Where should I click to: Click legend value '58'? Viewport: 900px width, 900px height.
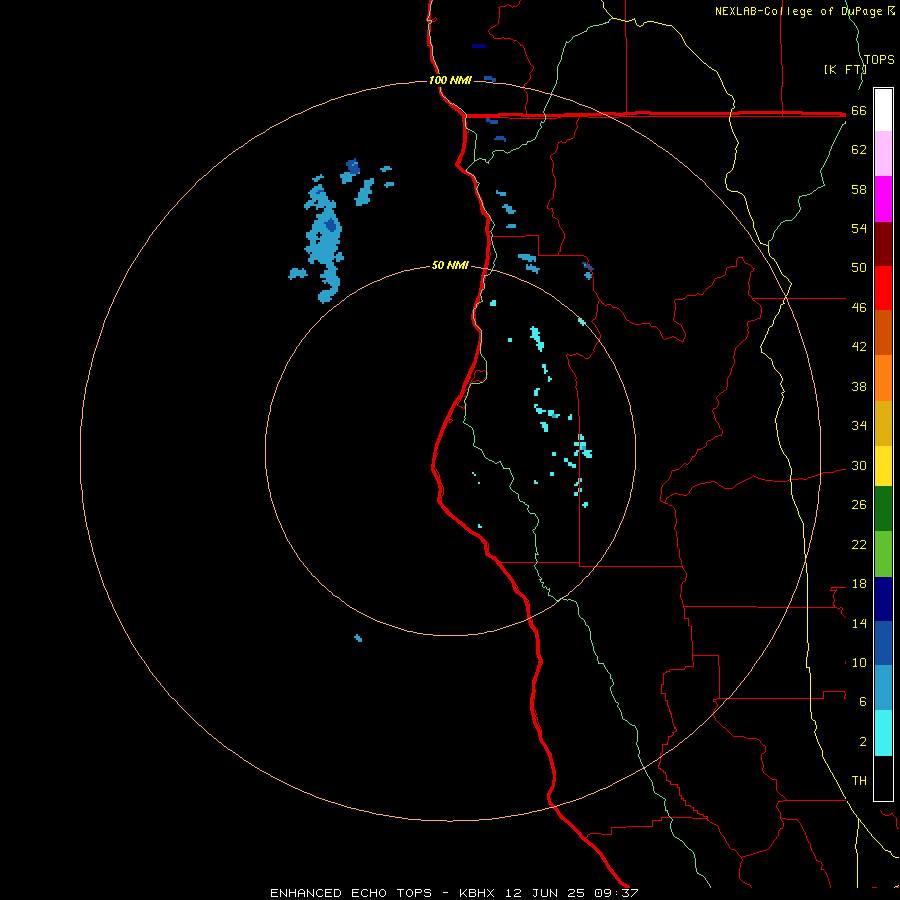pyautogui.click(x=859, y=189)
